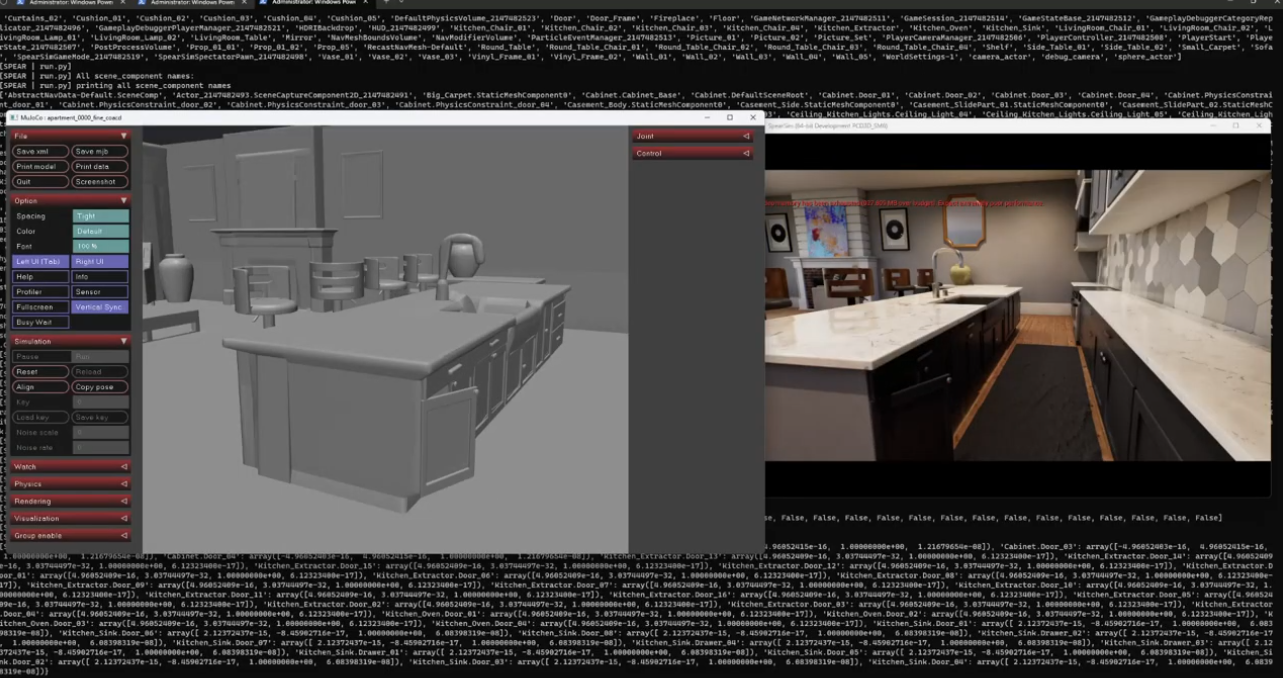Turn on the Profiler

41,292
